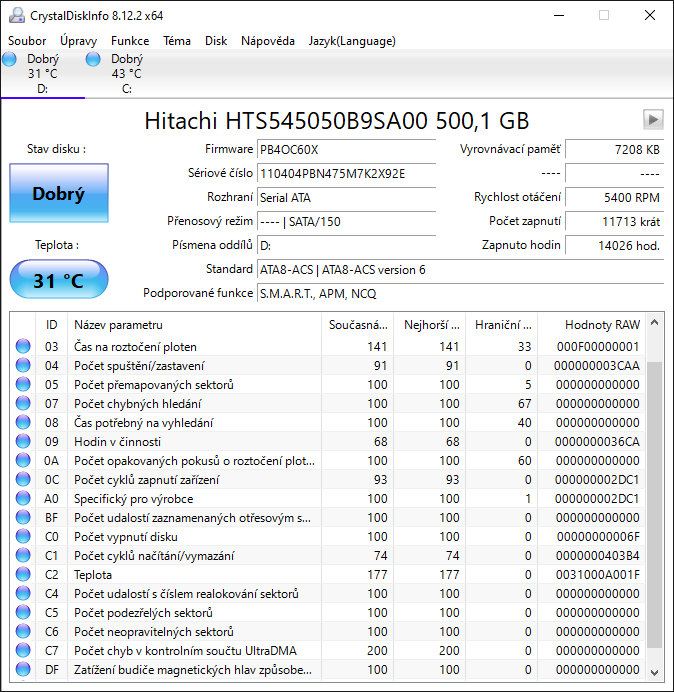The image size is (674, 692).
Task: Click the CrystalDiskInfo app icon in title bar
Action: 14,15
